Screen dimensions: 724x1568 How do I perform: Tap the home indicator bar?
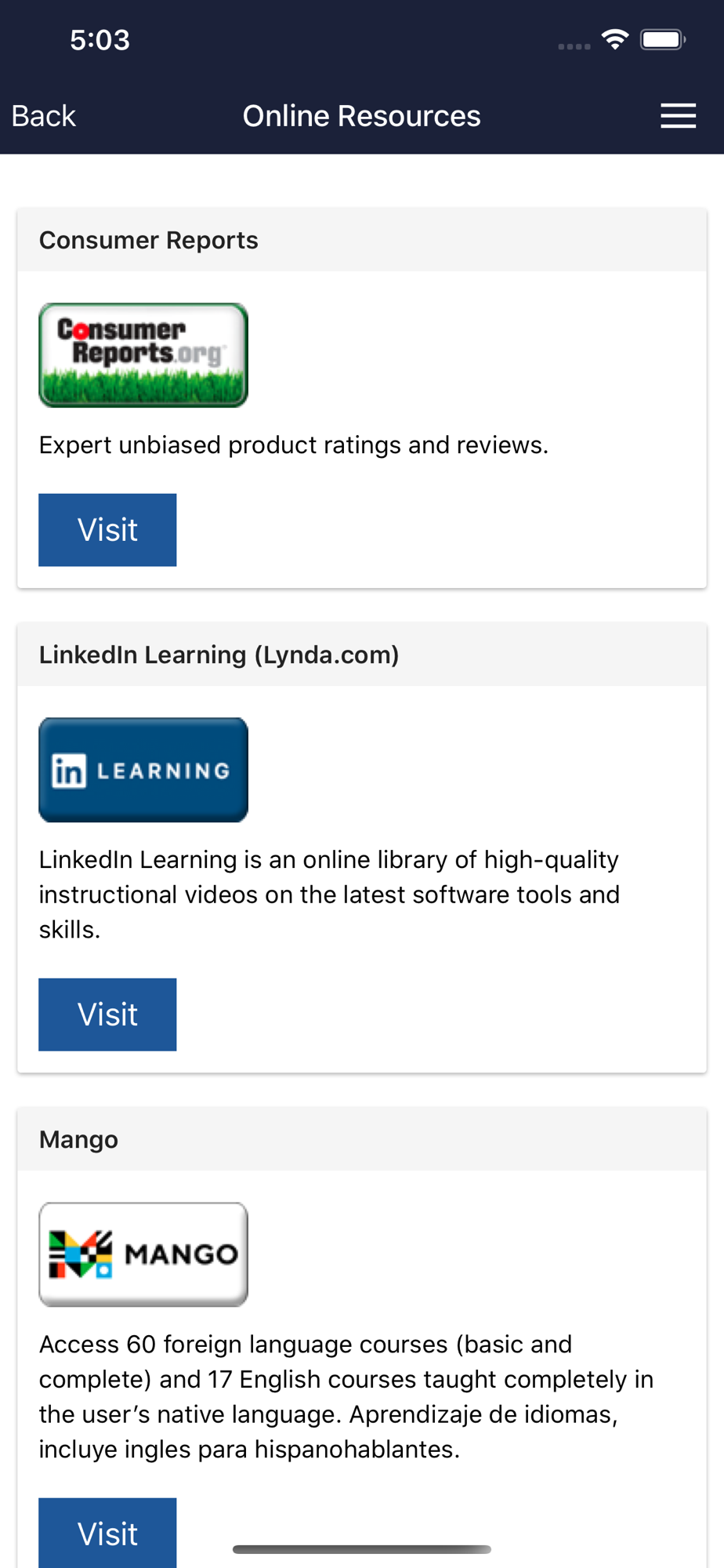tap(362, 1549)
